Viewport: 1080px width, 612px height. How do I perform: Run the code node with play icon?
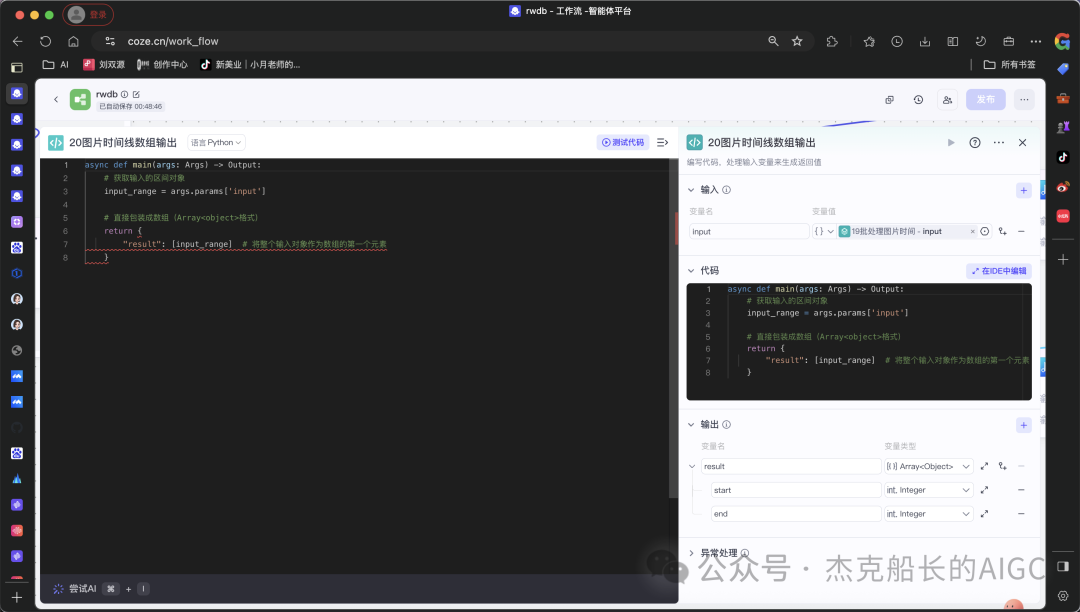point(951,143)
